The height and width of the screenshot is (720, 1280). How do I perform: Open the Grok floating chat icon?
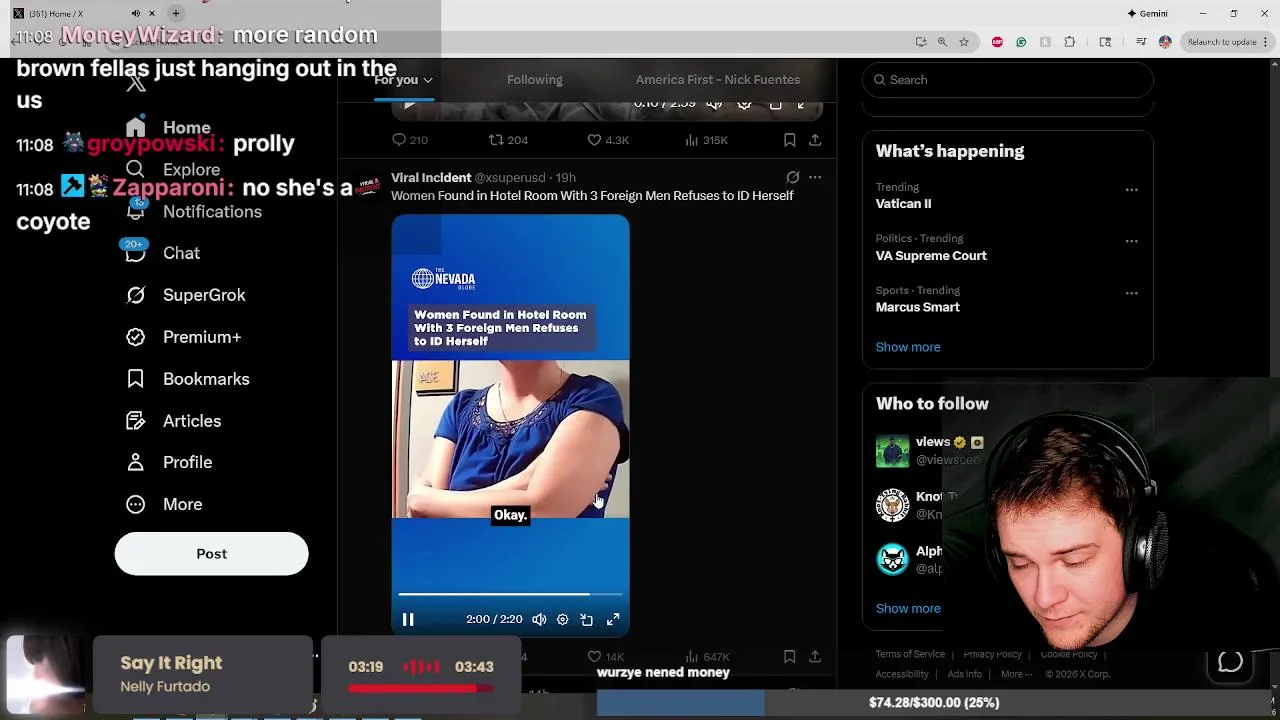pos(1230,662)
